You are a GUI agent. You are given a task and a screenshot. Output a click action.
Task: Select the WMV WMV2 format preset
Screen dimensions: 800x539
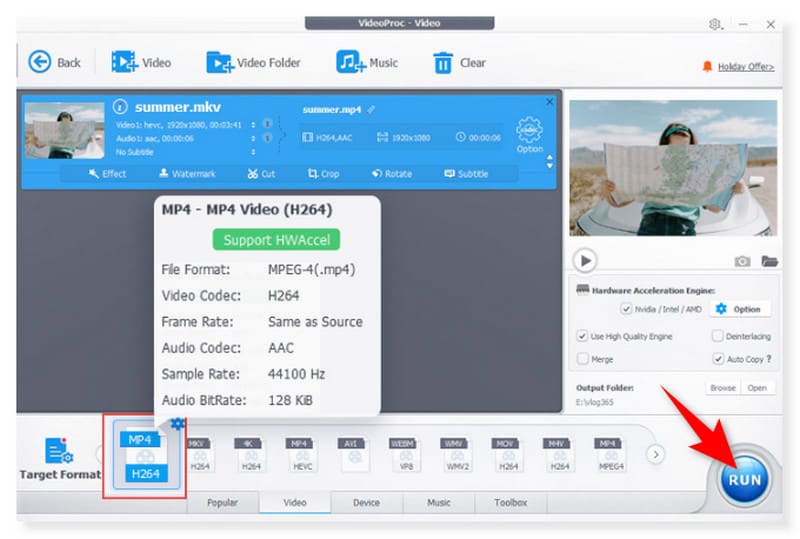(457, 454)
